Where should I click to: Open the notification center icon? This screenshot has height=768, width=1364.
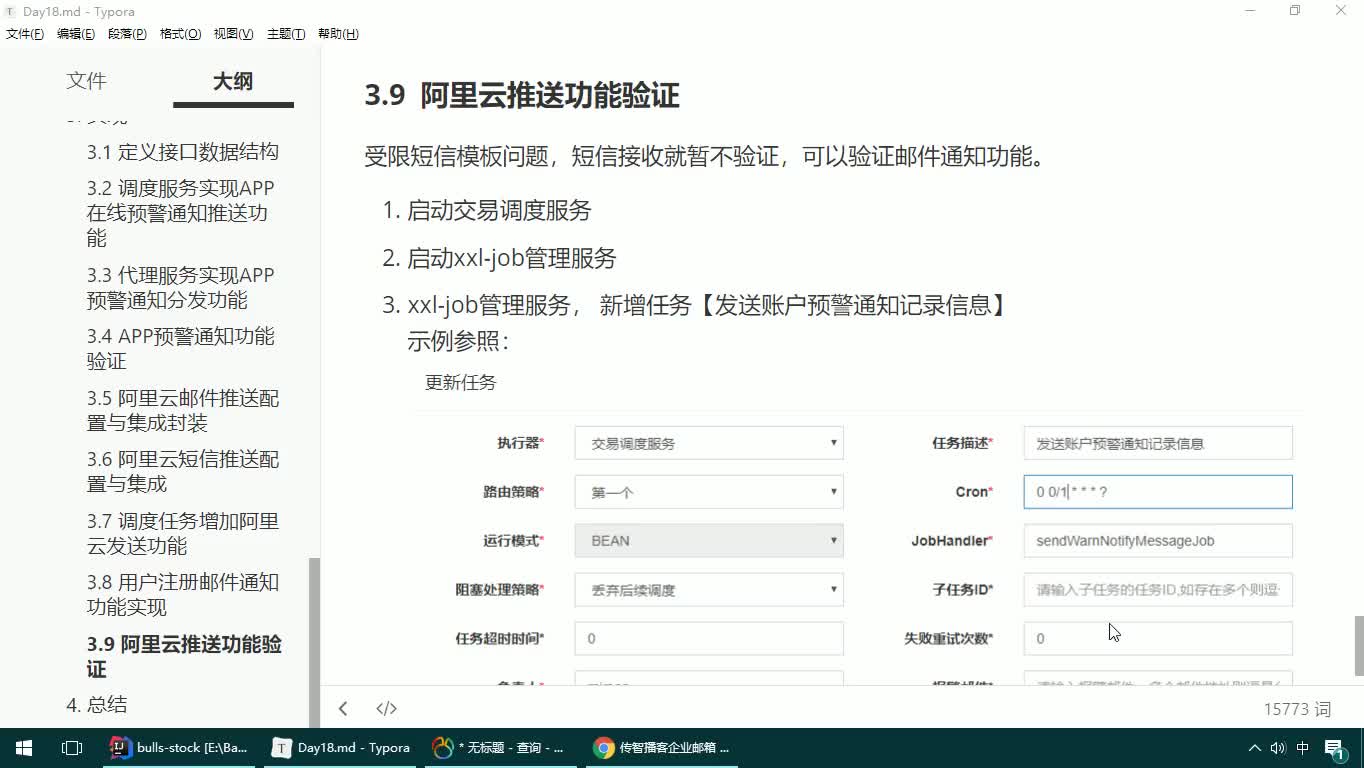1335,749
